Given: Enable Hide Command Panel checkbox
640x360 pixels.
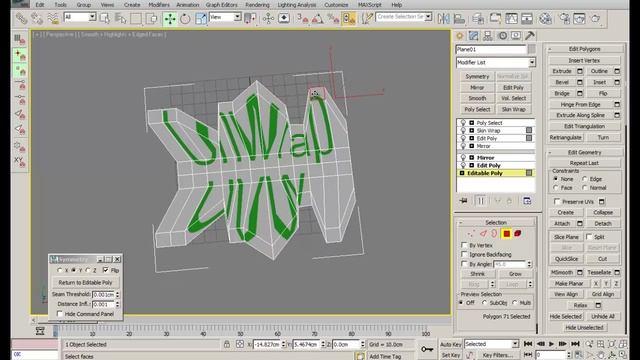Looking at the screenshot, I should pos(60,314).
